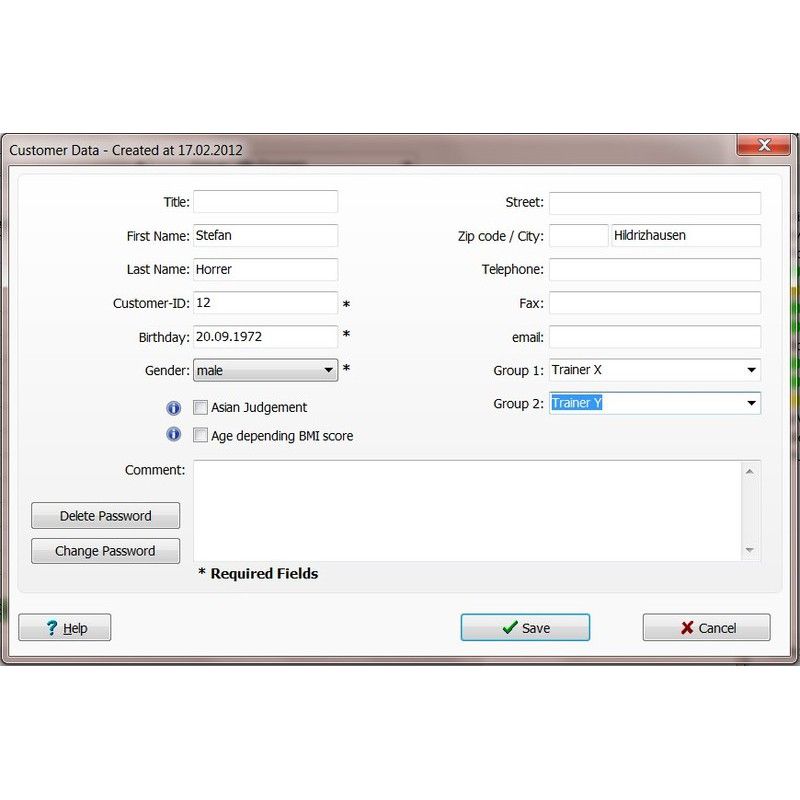
Task: Click the question mark icon on Help button
Action: tap(51, 627)
